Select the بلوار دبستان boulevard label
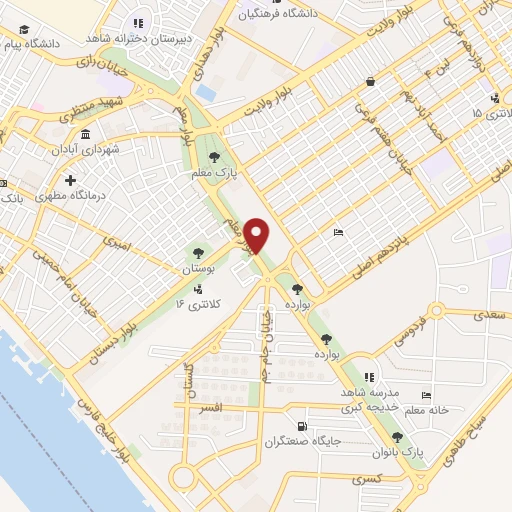Image resolution: width=512 pixels, height=512 pixels. click(x=113, y=342)
